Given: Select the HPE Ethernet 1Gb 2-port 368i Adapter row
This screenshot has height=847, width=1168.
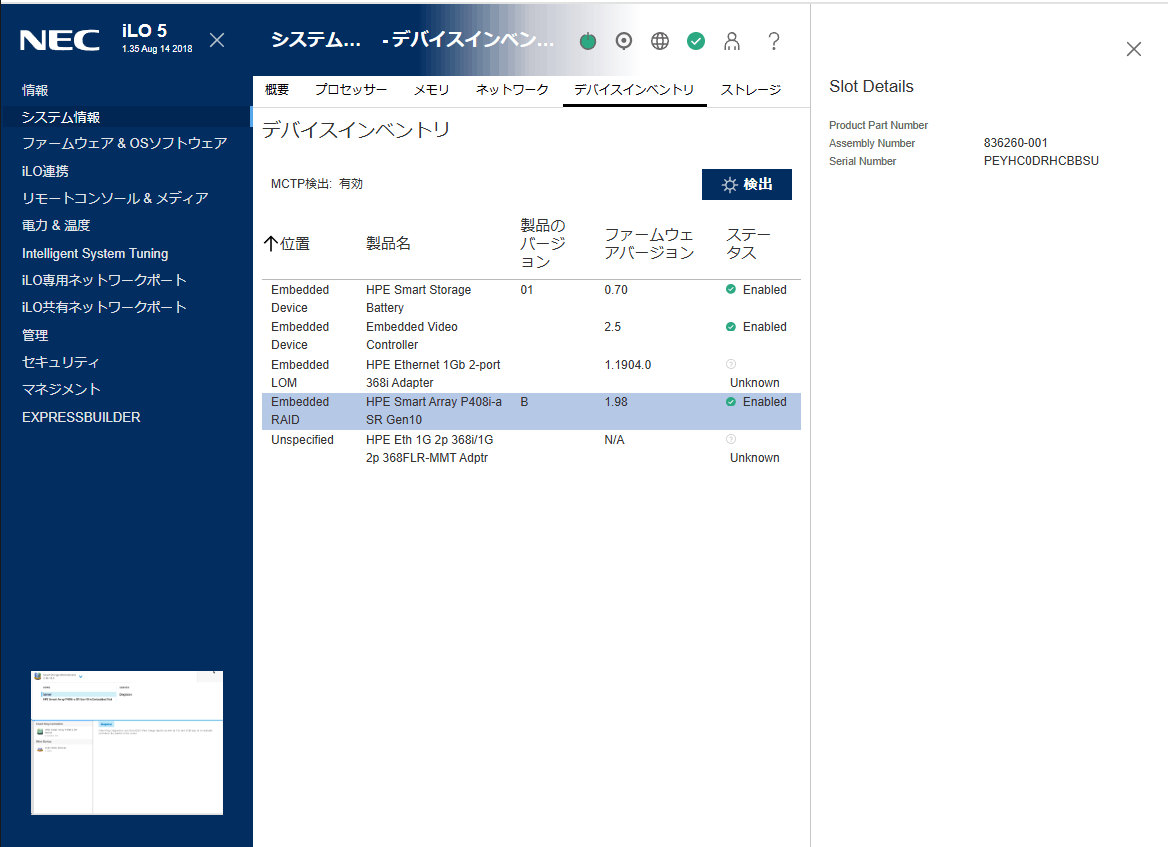Looking at the screenshot, I should (531, 374).
